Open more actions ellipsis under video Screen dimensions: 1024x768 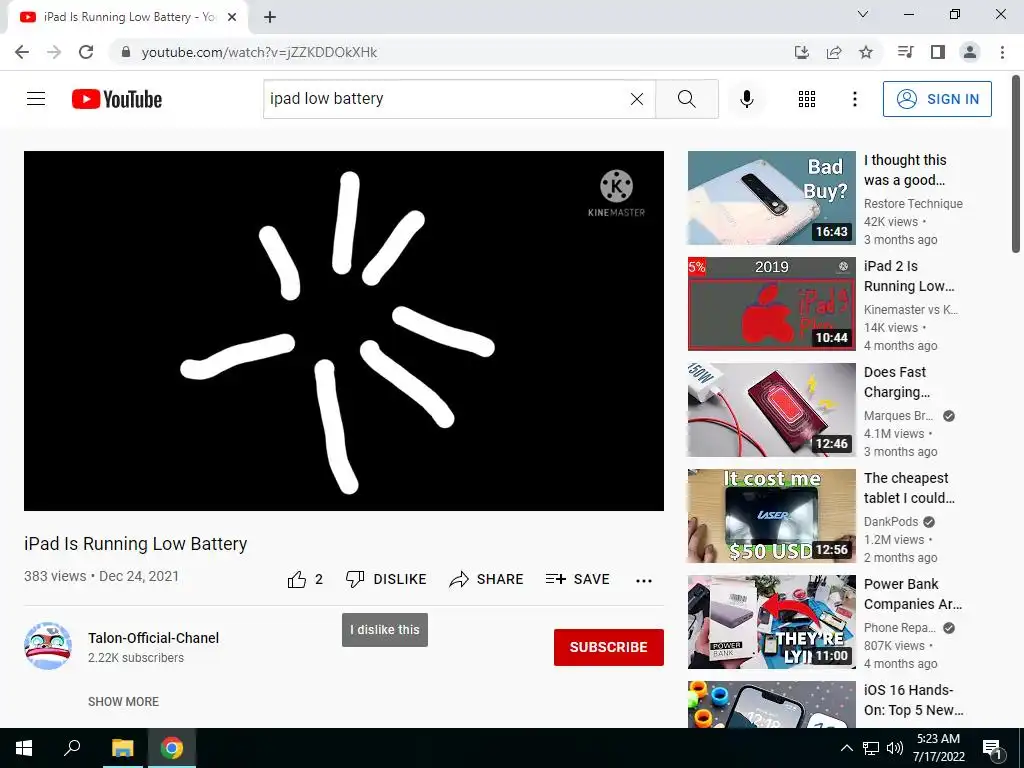(644, 580)
